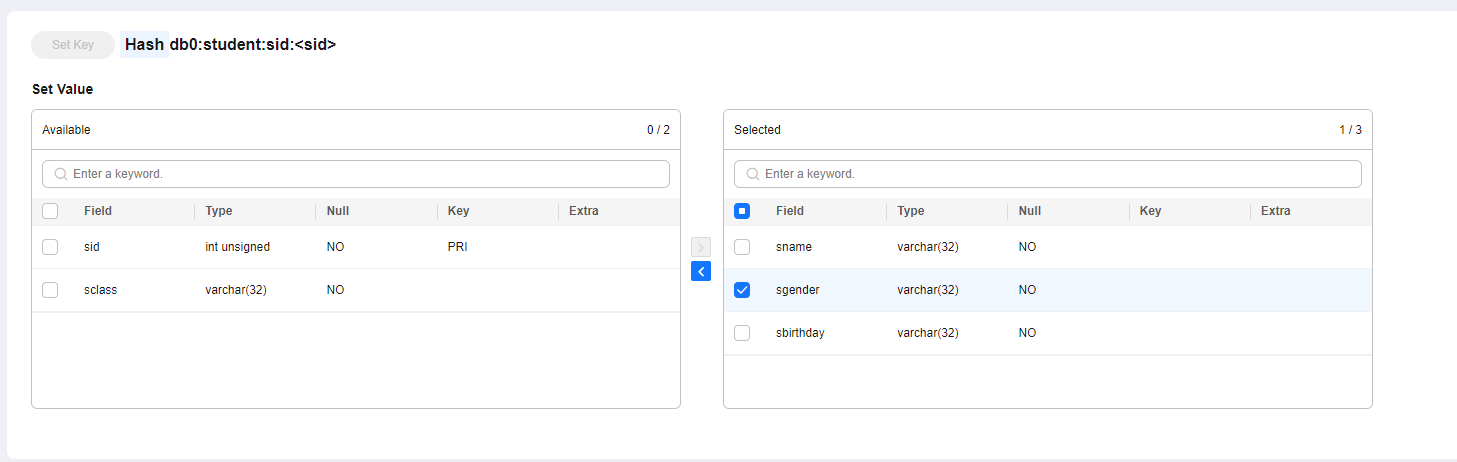Check the sbirthday field checkbox

click(742, 333)
